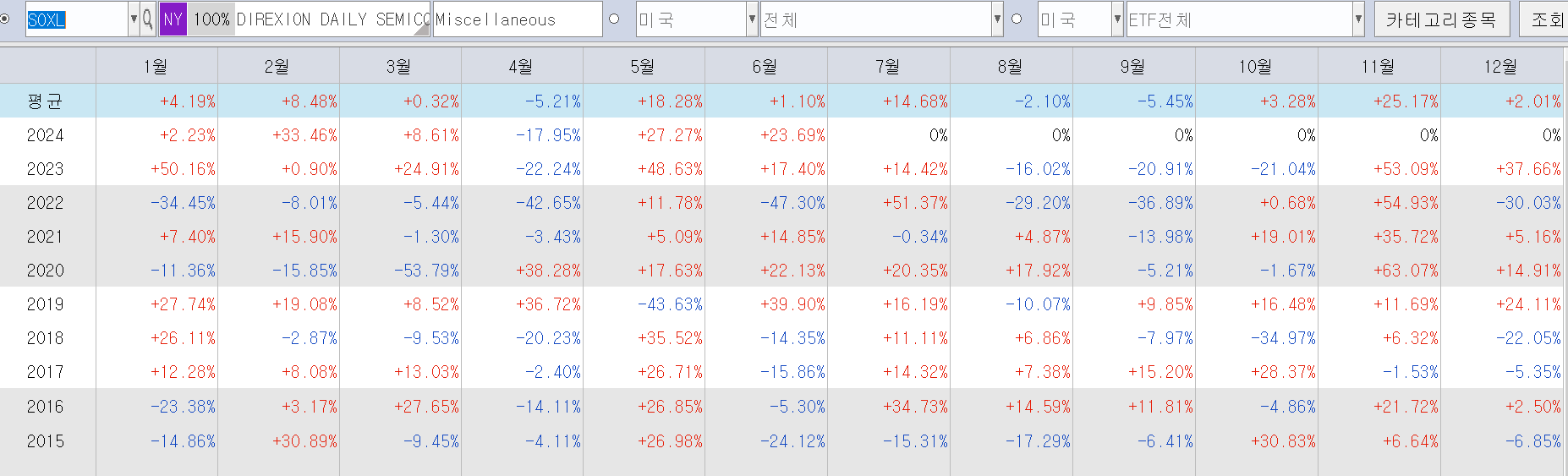
Task: Select the radio button before first 미국 dropdown
Action: click(x=614, y=19)
